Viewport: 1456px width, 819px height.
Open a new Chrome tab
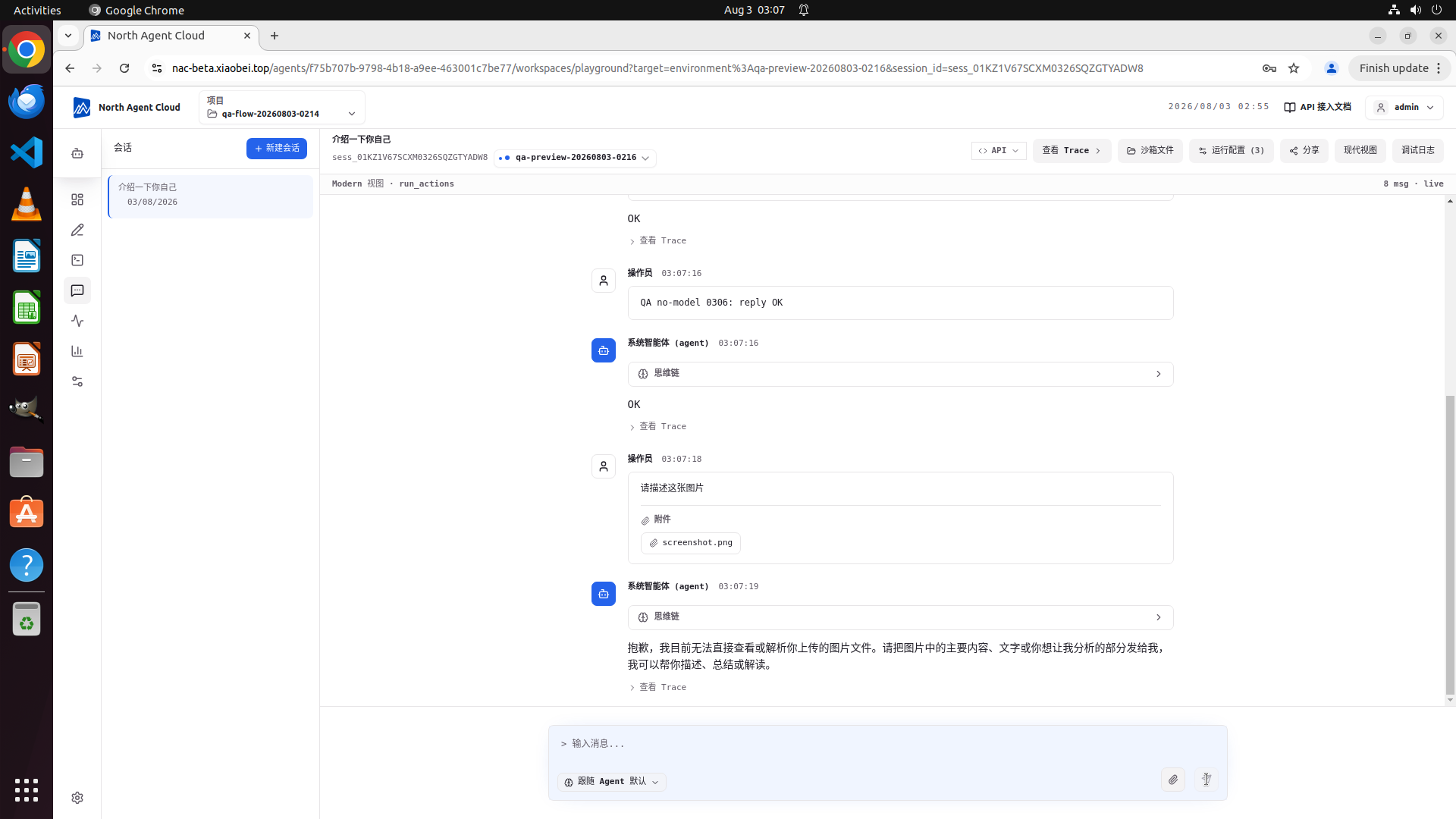pos(275,36)
